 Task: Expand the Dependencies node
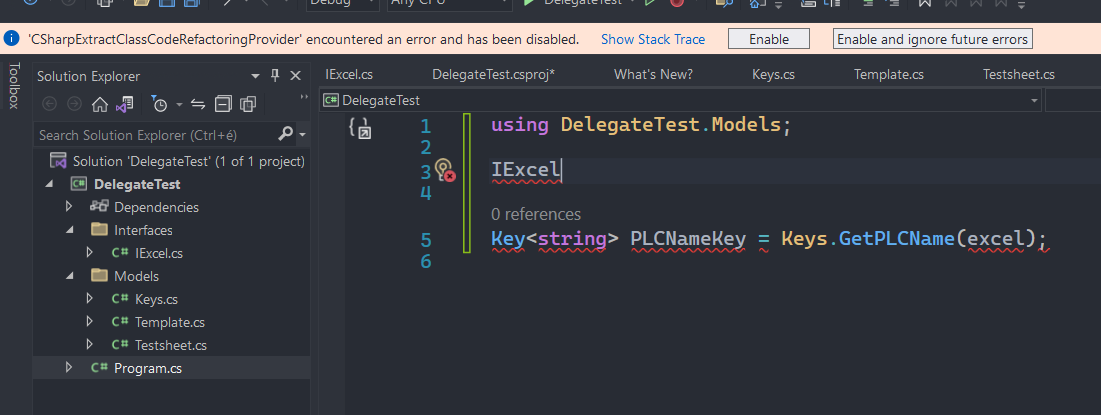click(69, 207)
